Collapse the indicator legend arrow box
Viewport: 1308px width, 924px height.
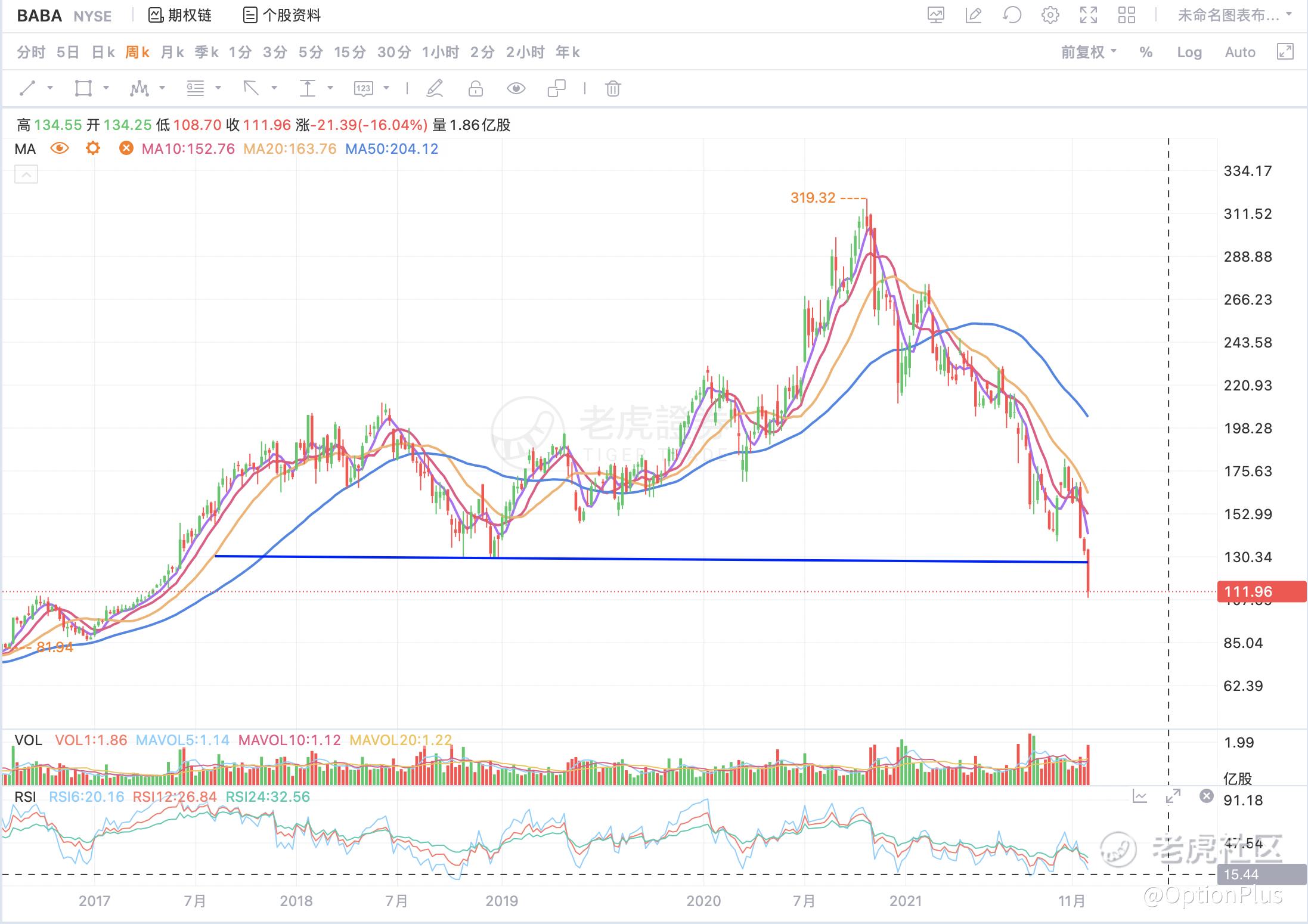click(x=26, y=175)
